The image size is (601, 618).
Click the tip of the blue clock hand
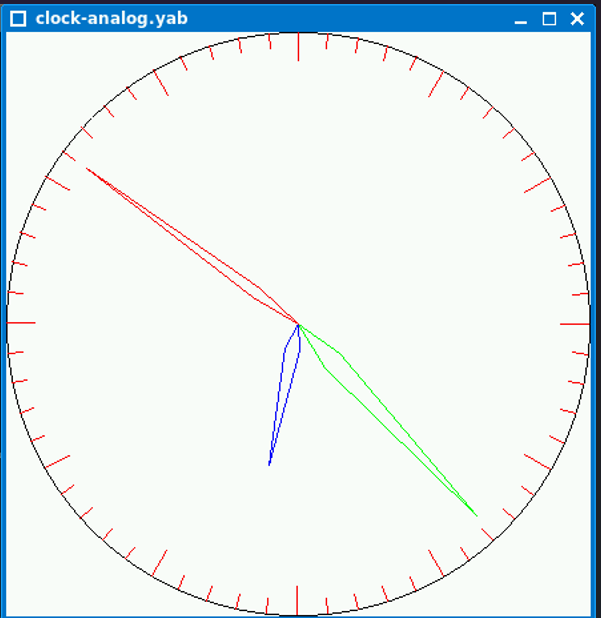tap(269, 464)
